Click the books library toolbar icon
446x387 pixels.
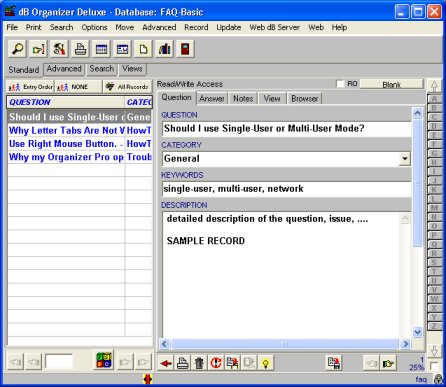coord(164,49)
